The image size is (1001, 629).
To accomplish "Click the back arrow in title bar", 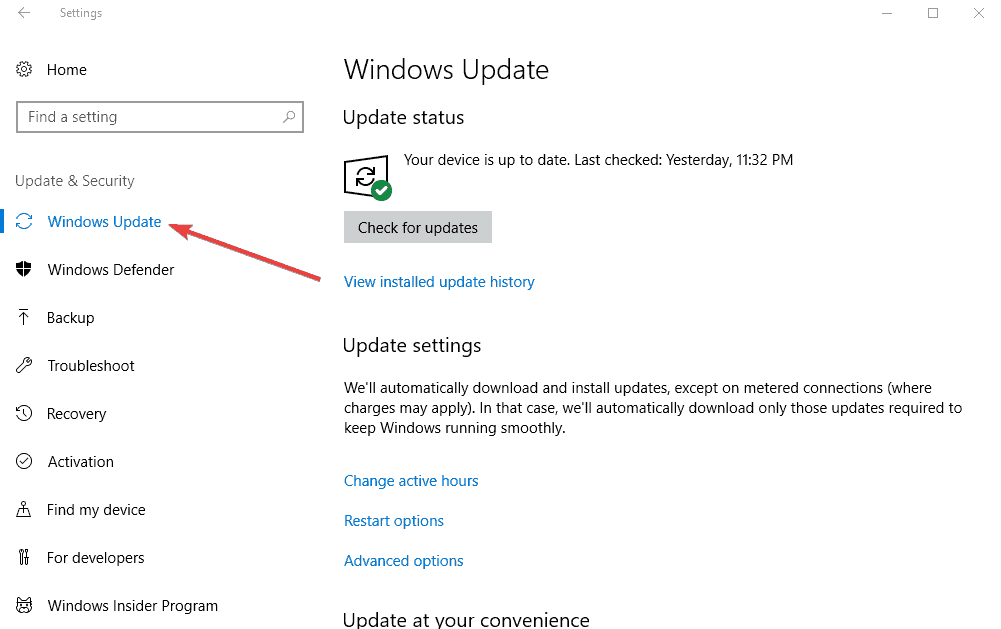I will (x=24, y=13).
